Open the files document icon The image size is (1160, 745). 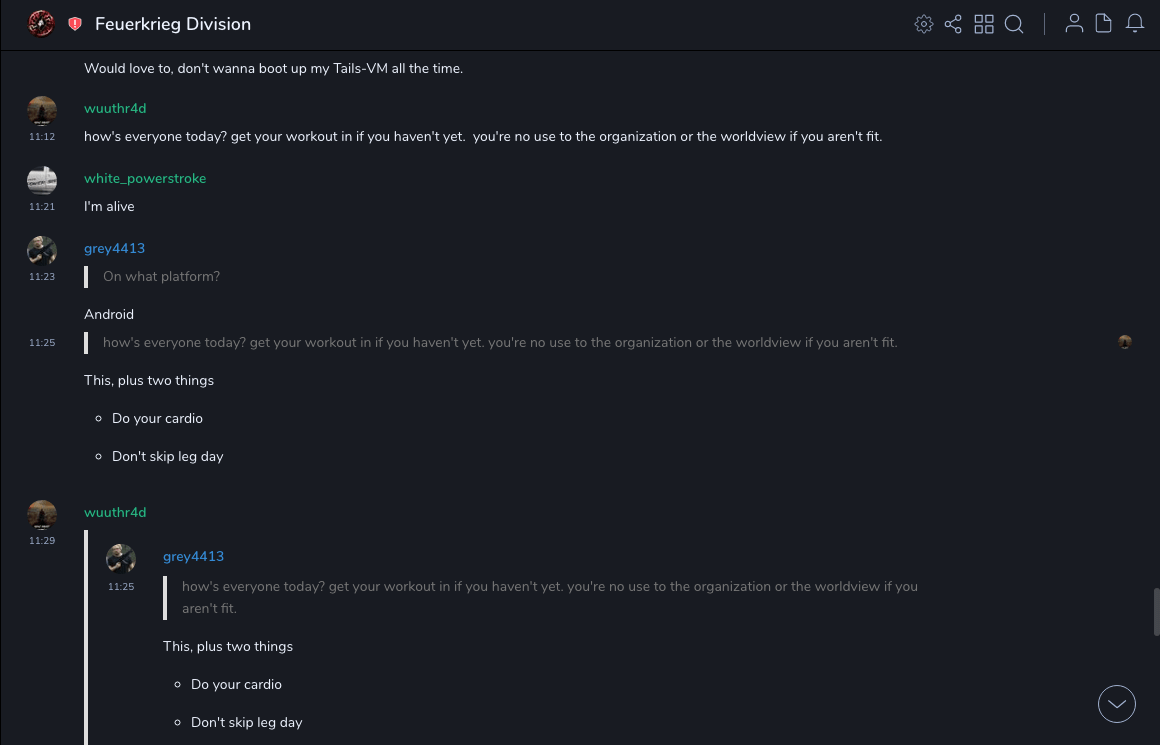(x=1104, y=24)
